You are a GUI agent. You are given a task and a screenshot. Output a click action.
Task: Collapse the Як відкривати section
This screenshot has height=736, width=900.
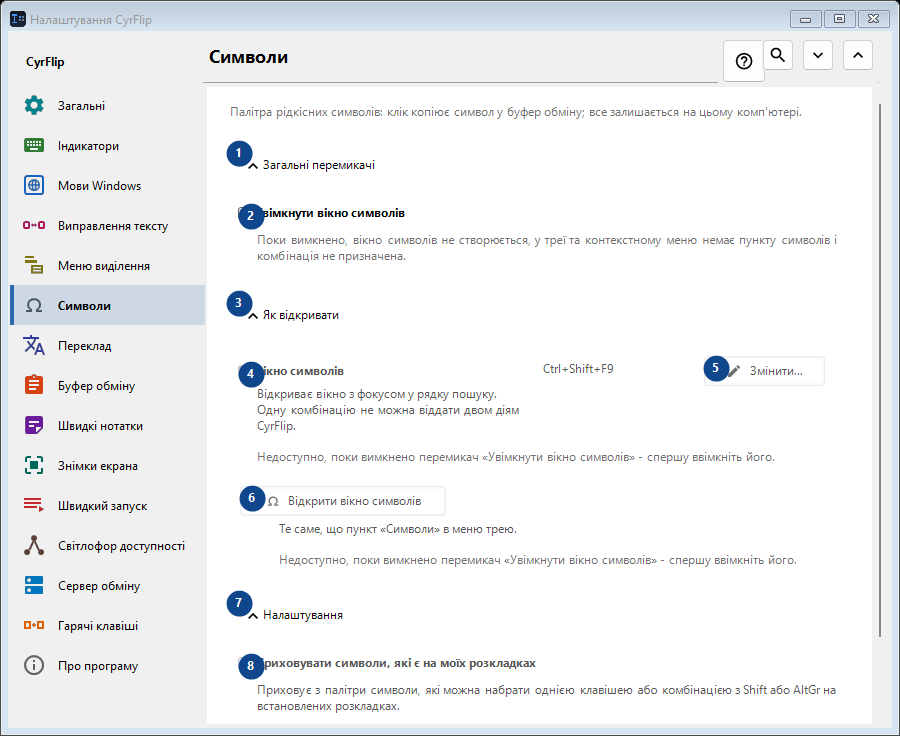(x=253, y=316)
